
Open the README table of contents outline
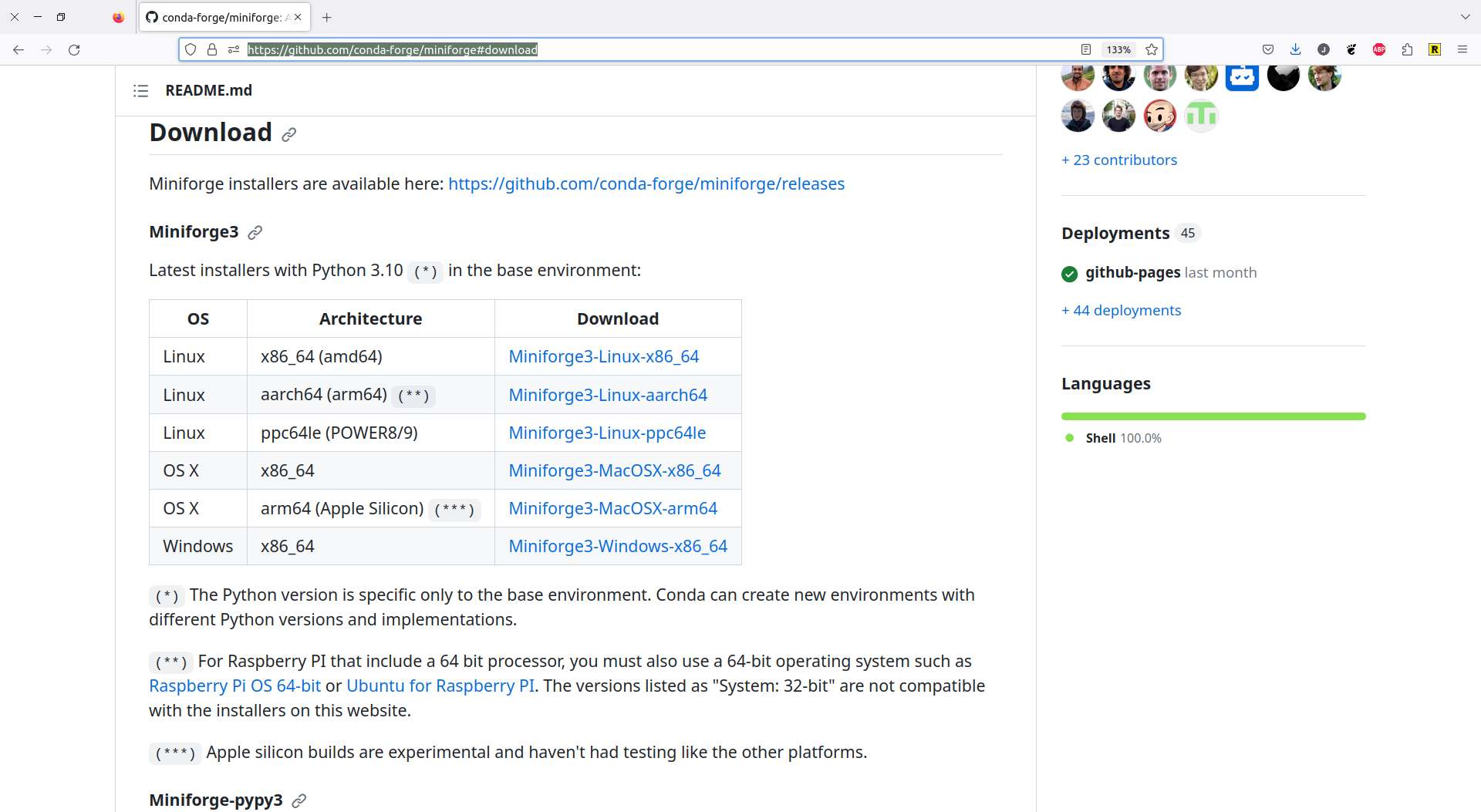[x=140, y=91]
